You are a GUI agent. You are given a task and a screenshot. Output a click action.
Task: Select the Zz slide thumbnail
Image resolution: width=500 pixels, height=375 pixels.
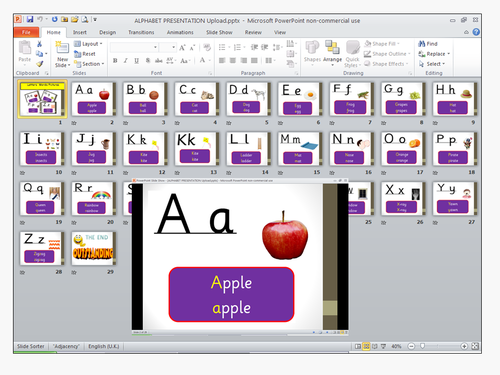tap(41, 248)
